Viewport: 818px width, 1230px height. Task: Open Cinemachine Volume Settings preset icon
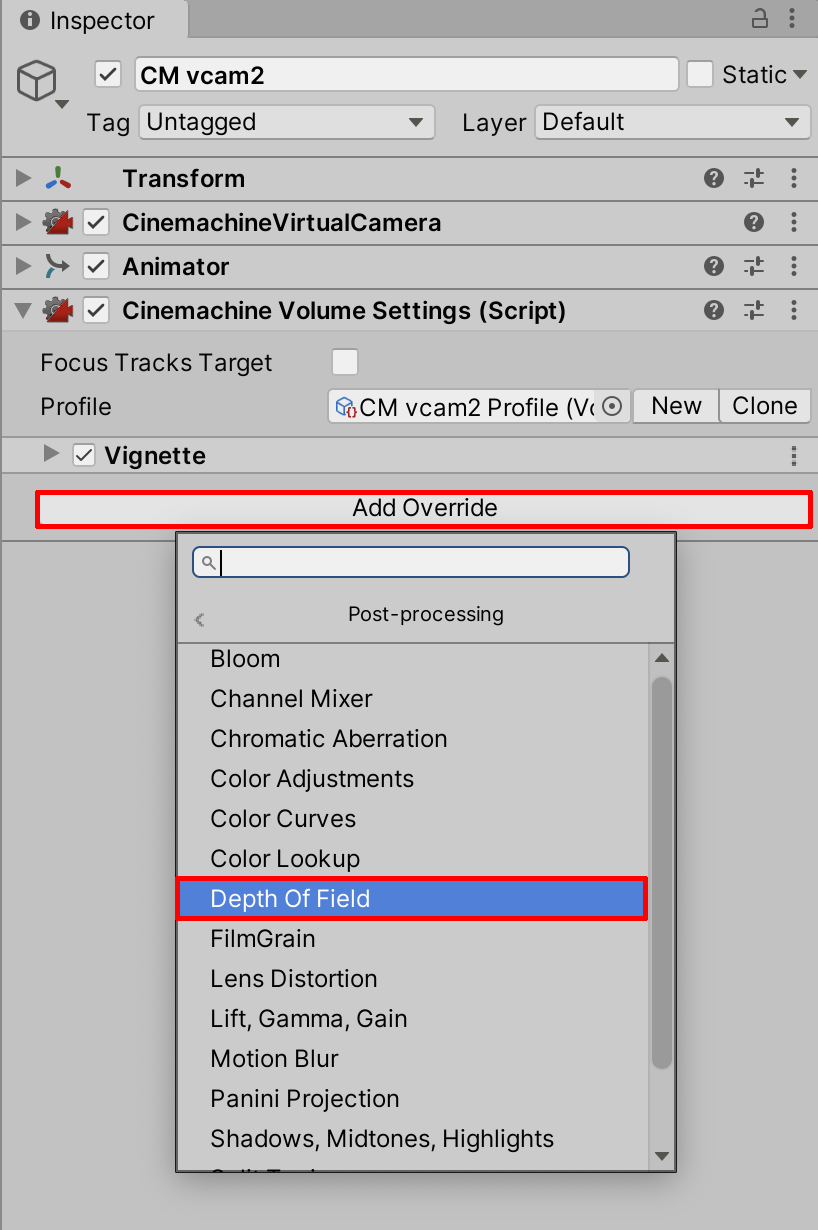pyautogui.click(x=754, y=310)
